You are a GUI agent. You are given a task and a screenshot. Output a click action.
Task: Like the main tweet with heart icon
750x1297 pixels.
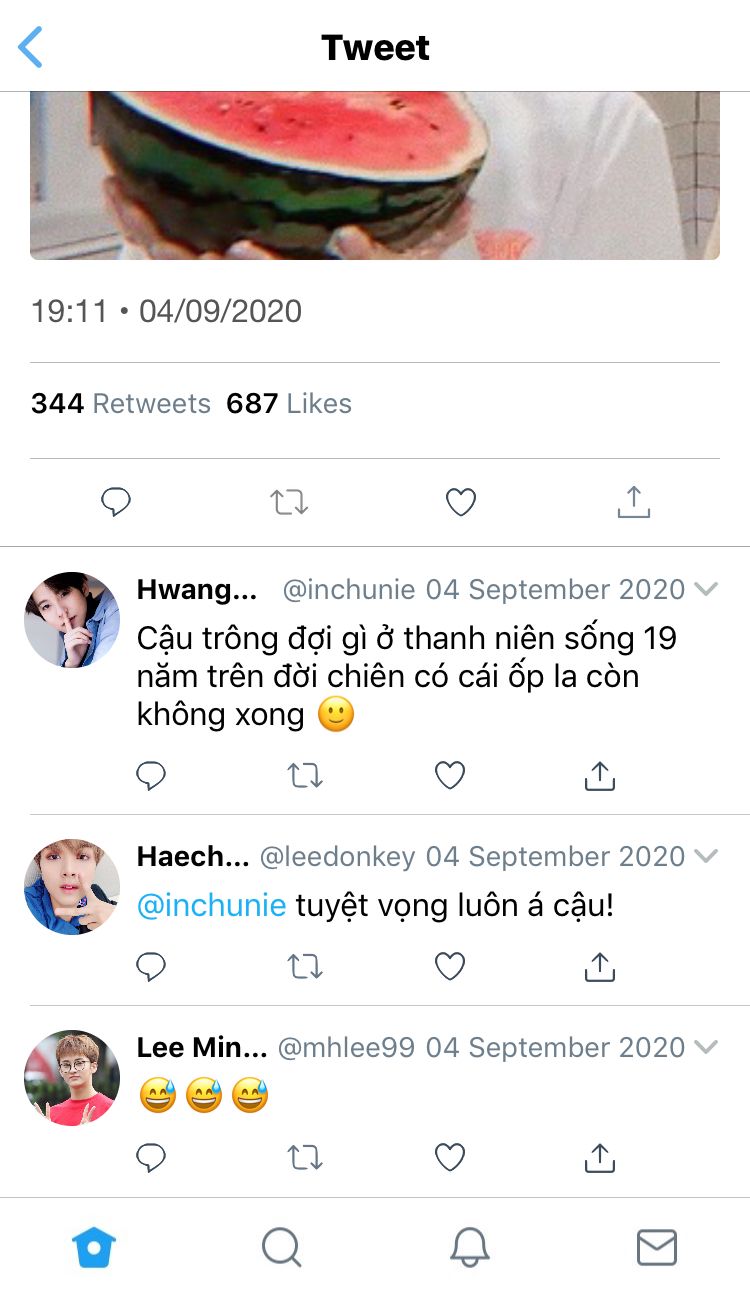tap(460, 502)
